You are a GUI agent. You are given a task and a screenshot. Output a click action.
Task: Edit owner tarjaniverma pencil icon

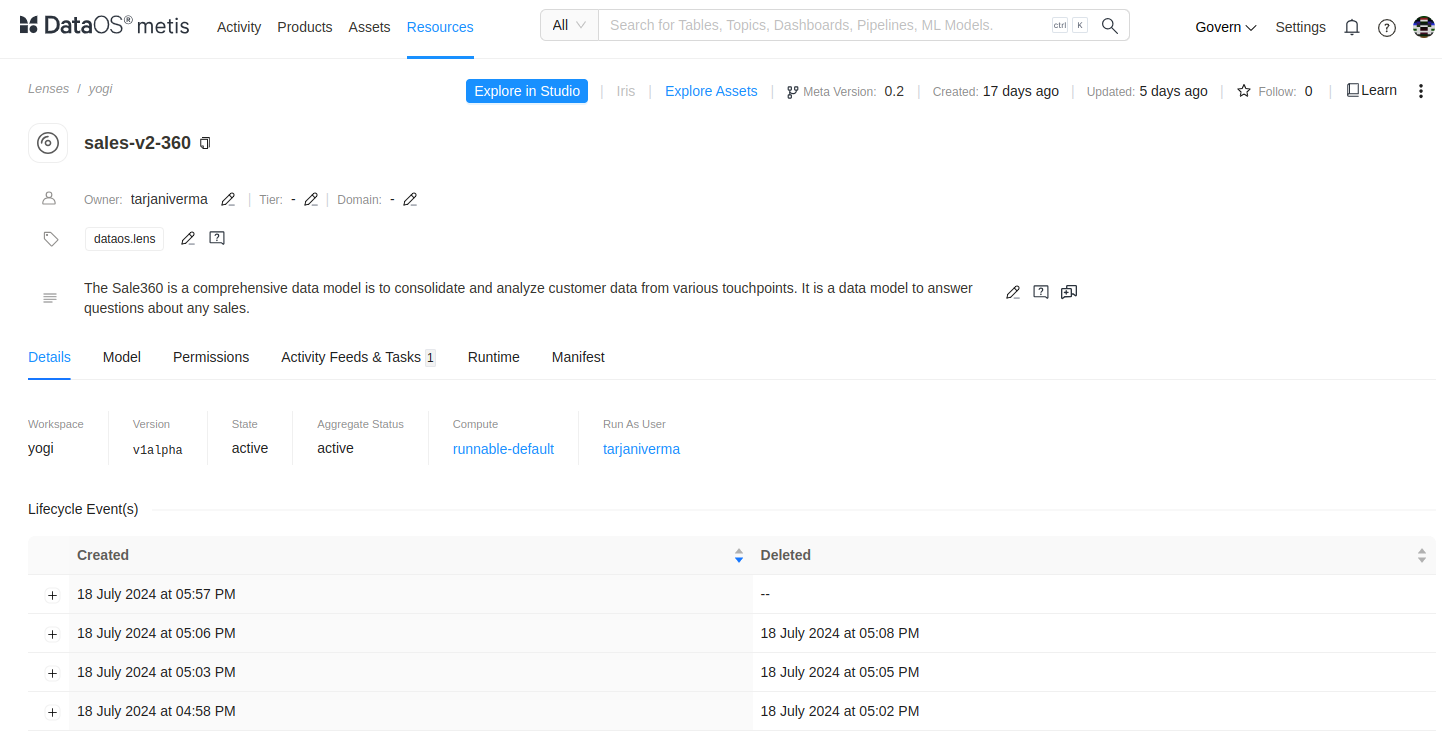click(x=228, y=199)
